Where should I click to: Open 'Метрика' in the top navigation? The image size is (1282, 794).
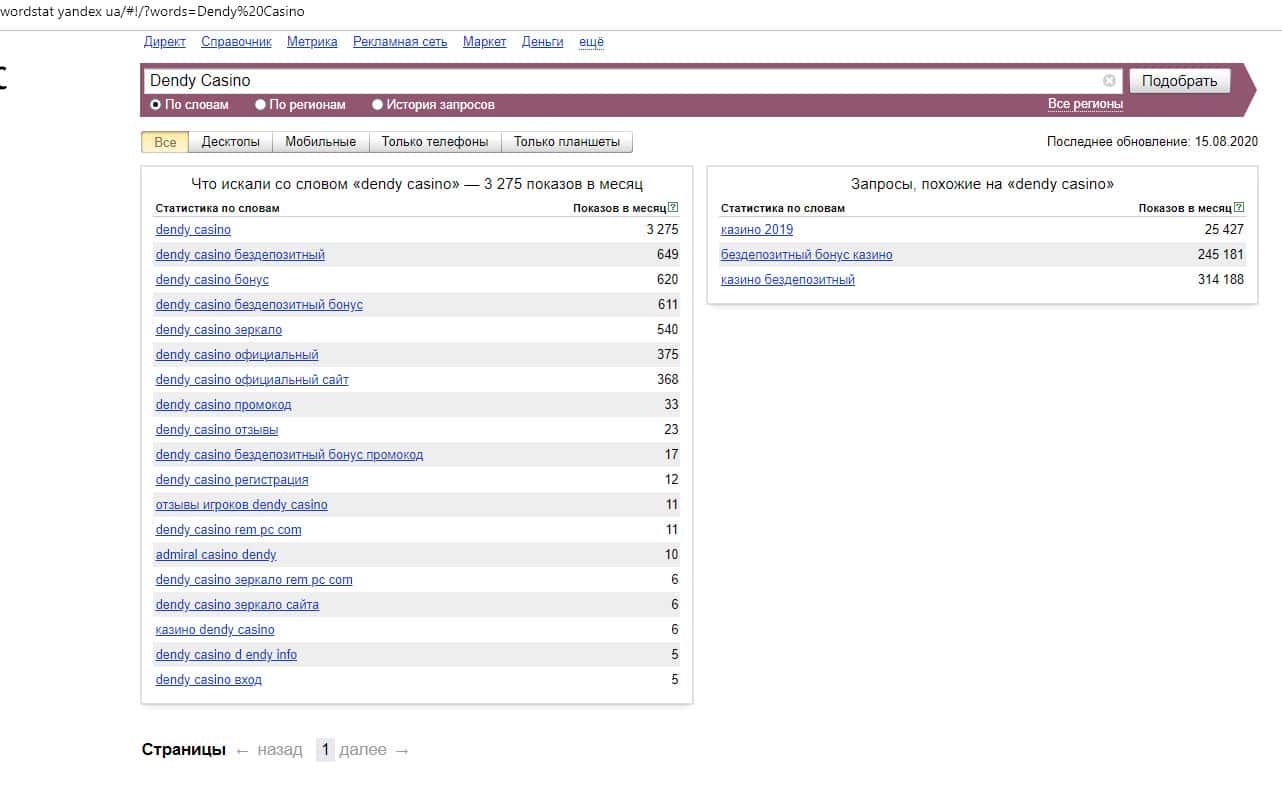(312, 42)
